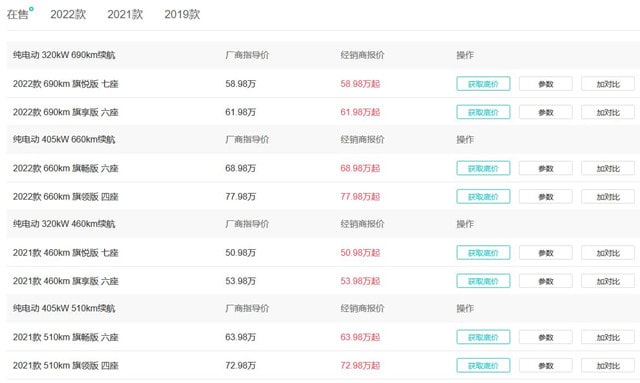Viewport: 640px width, 383px height.
Task: Click dealer price 72.98万起
Action: (x=360, y=365)
